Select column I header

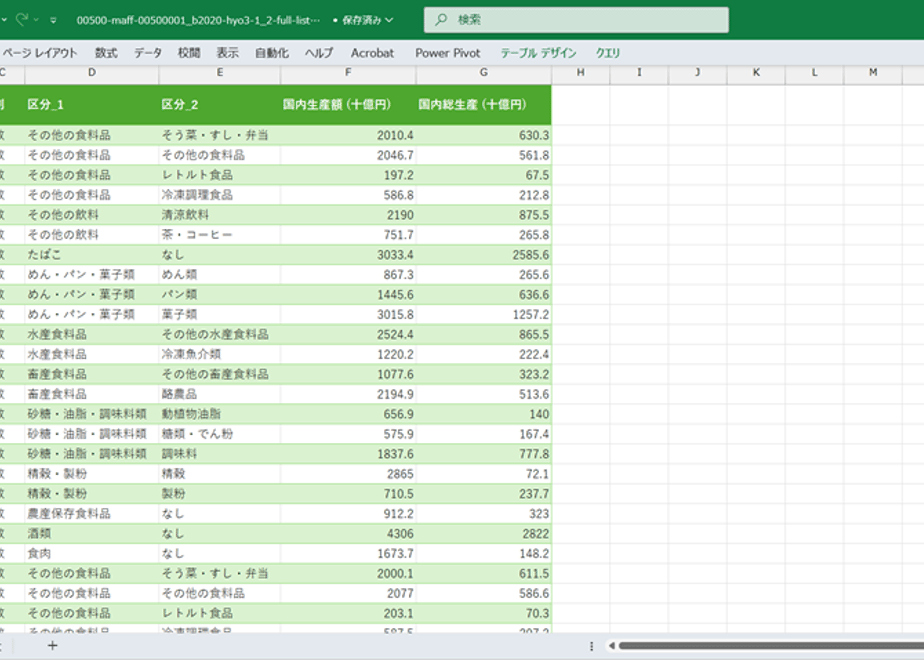(x=639, y=72)
